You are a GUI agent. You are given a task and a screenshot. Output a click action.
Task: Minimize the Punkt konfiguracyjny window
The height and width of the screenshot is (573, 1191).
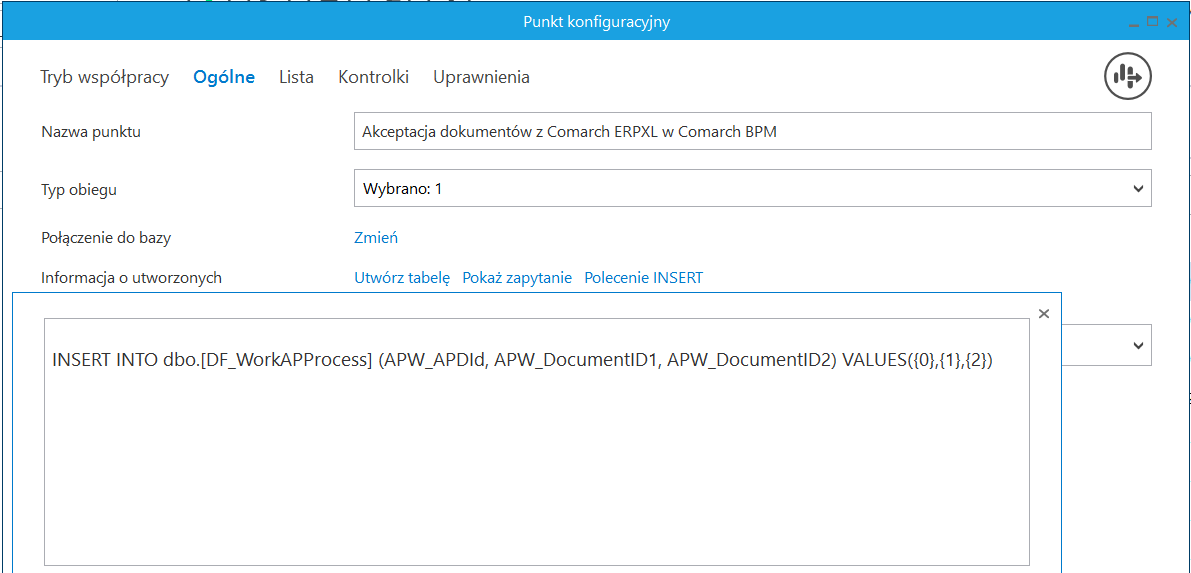tap(1135, 22)
